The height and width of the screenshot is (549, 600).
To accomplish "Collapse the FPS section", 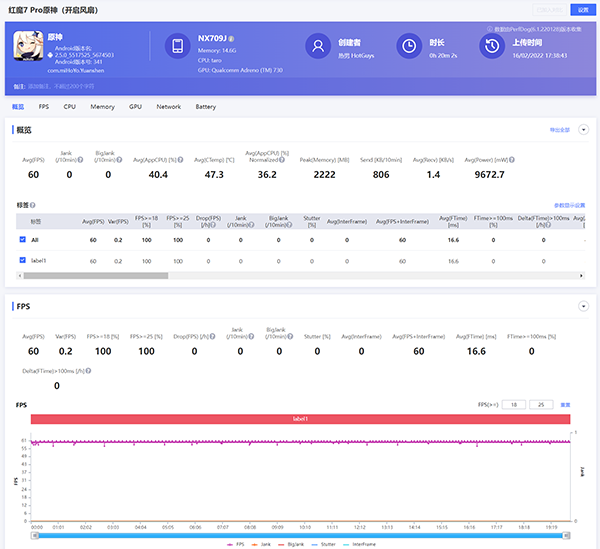I will pos(583,306).
